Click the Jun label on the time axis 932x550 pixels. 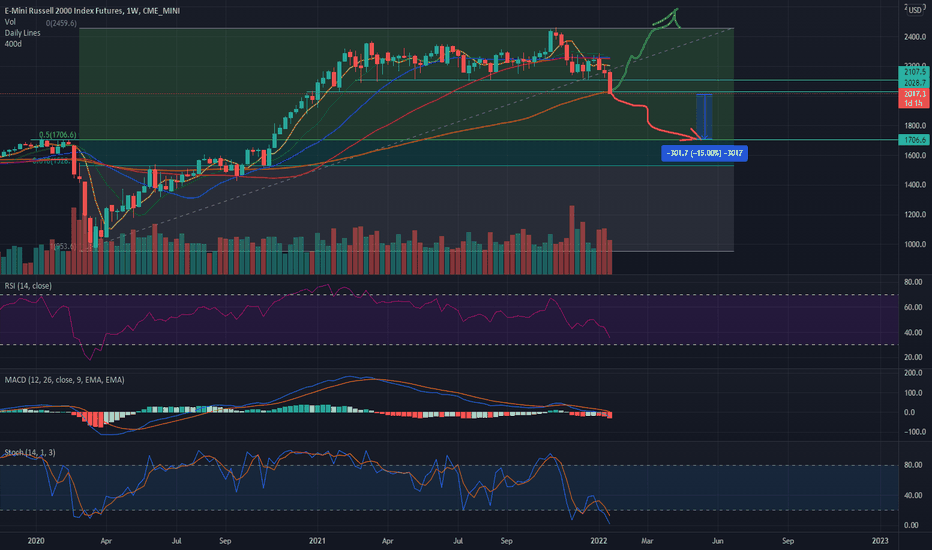[x=717, y=541]
